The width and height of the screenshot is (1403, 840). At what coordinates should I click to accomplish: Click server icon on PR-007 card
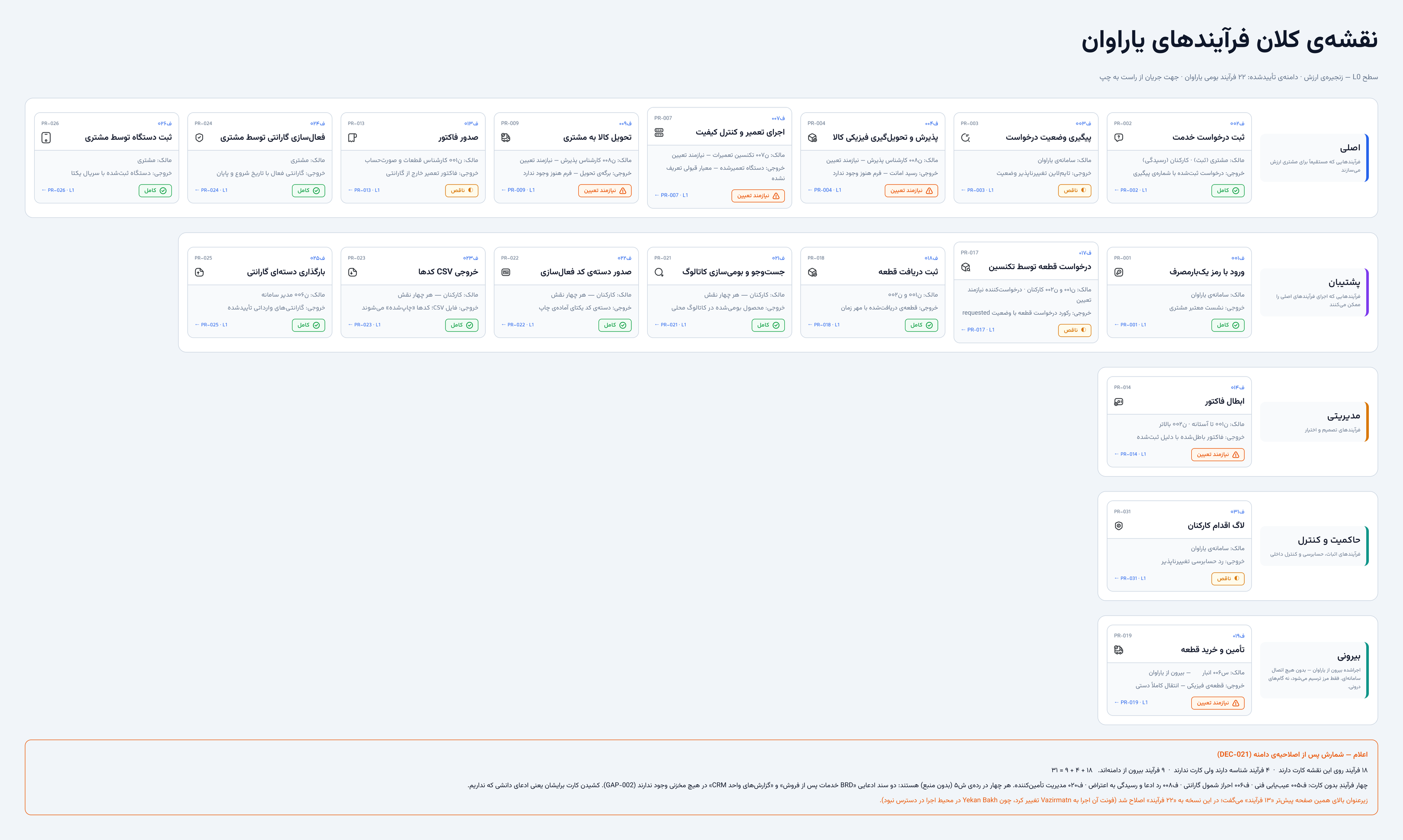(659, 132)
